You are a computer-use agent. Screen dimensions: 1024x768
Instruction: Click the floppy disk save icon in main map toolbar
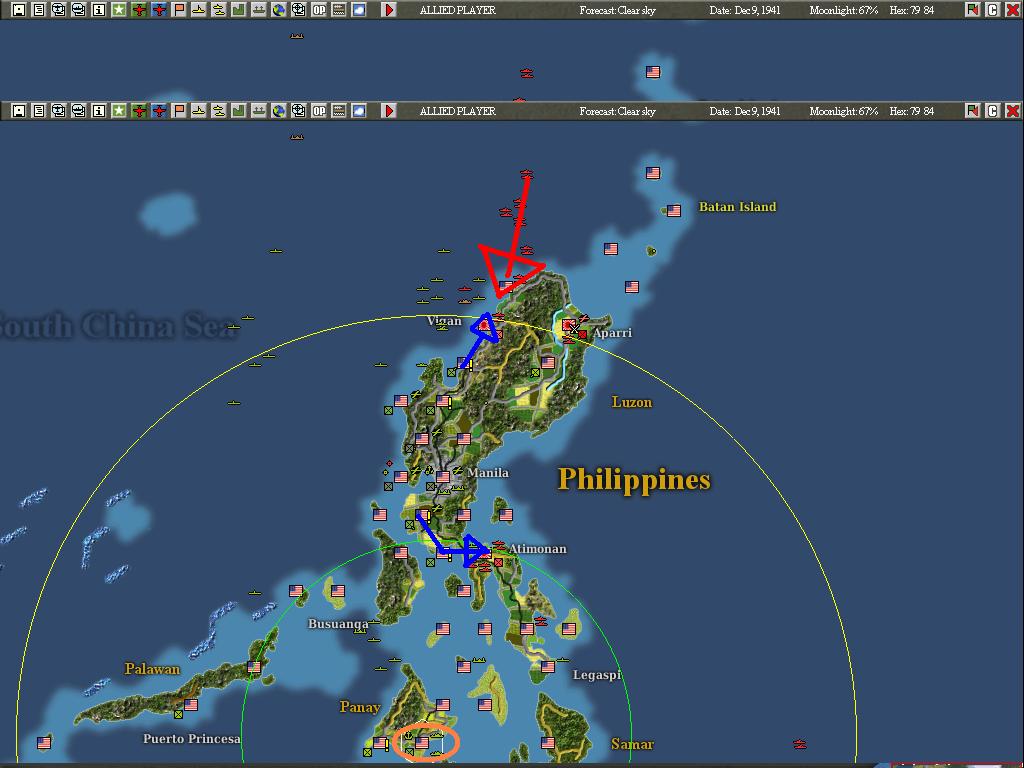tap(19, 111)
